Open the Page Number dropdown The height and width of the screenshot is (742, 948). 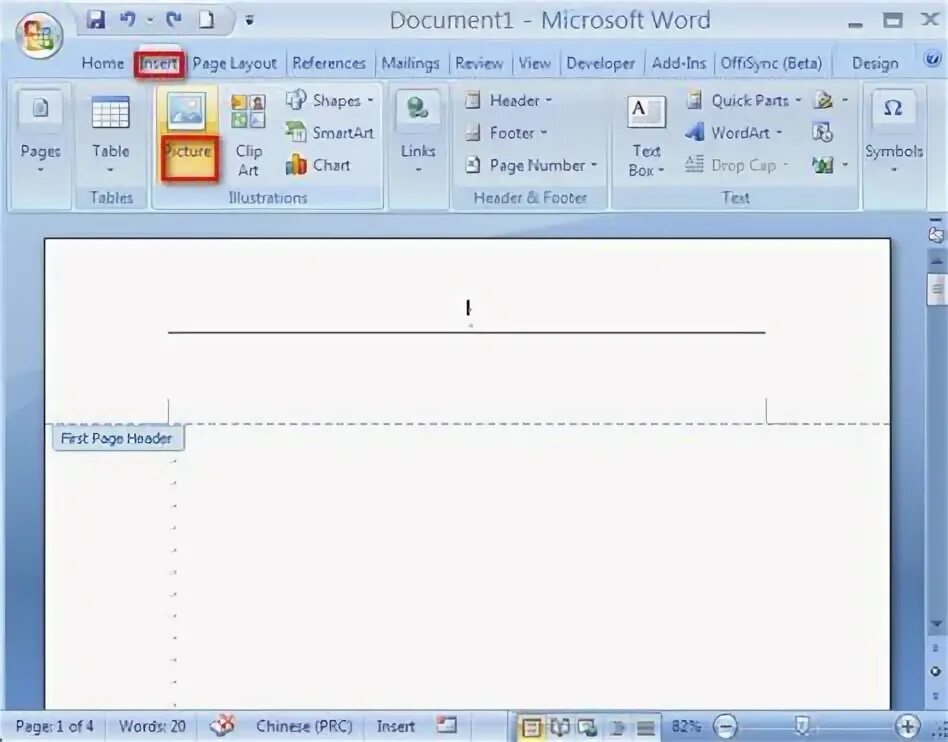click(531, 164)
